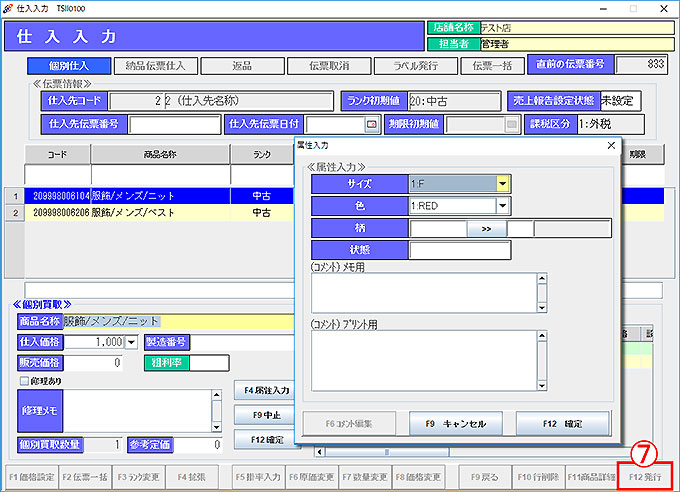The height and width of the screenshot is (492, 680).
Task: Open the 伝票取消 tab
Action: tap(327, 66)
